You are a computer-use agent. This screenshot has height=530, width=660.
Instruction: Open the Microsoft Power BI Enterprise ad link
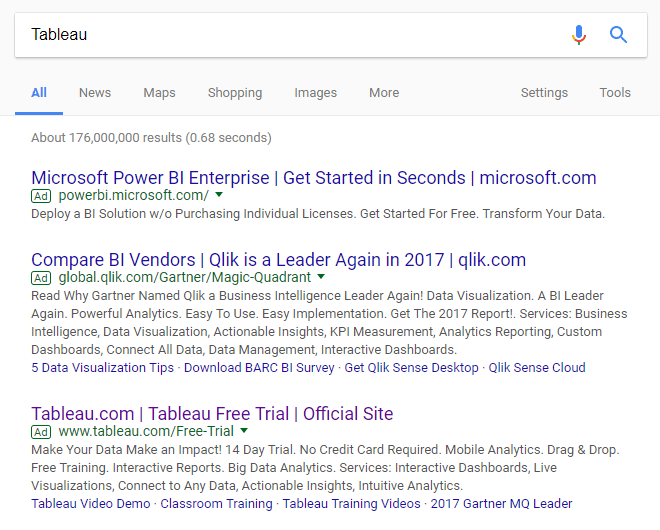314,178
